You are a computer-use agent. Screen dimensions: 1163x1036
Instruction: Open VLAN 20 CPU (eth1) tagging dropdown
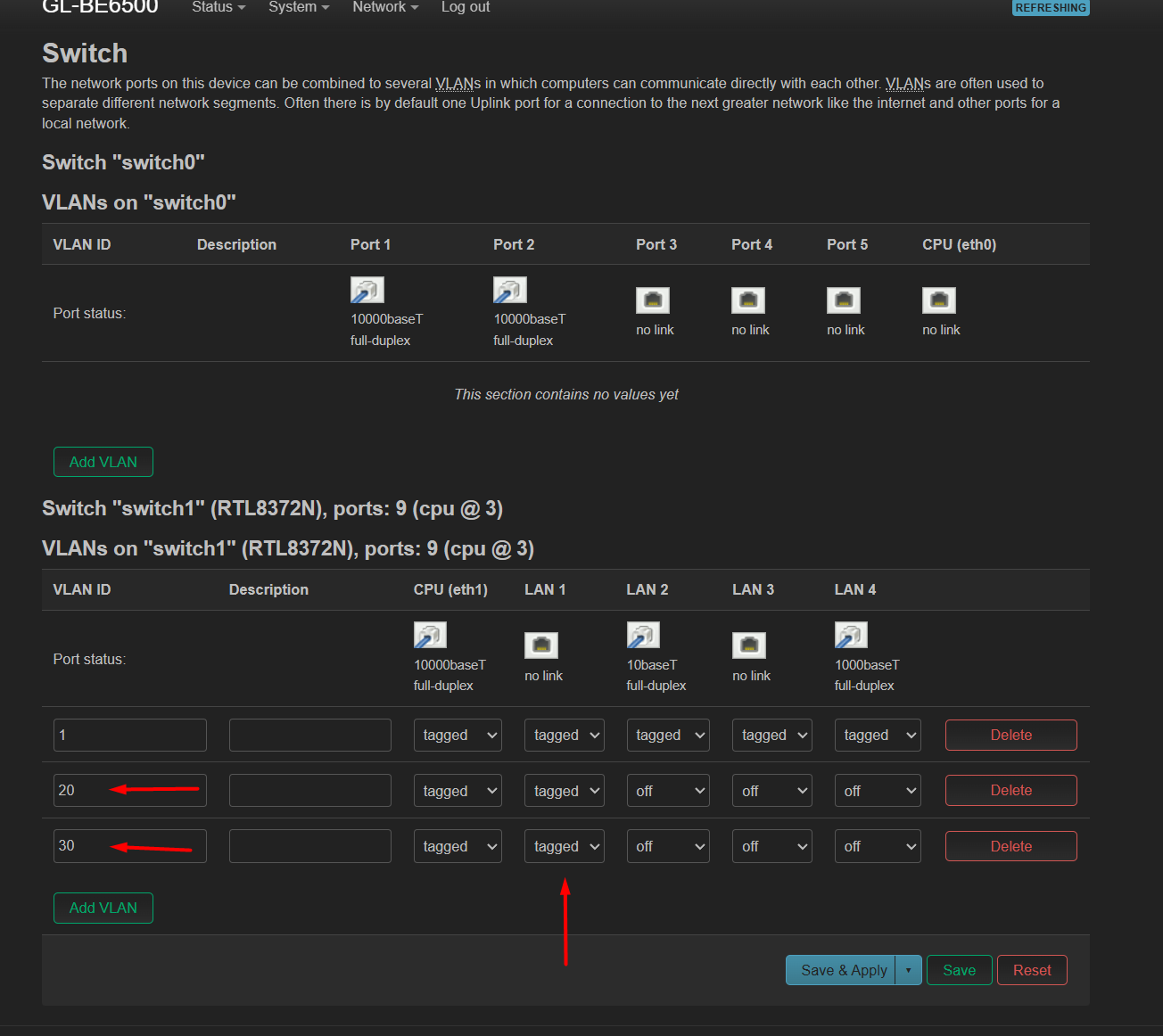click(458, 791)
